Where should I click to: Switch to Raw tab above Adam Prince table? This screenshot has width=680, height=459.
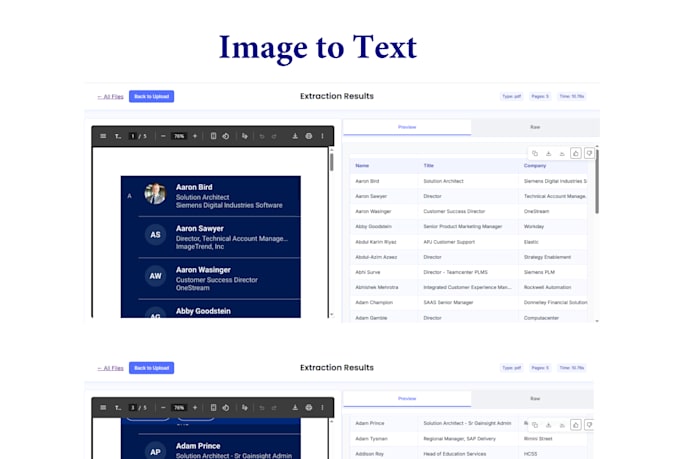[x=535, y=399]
